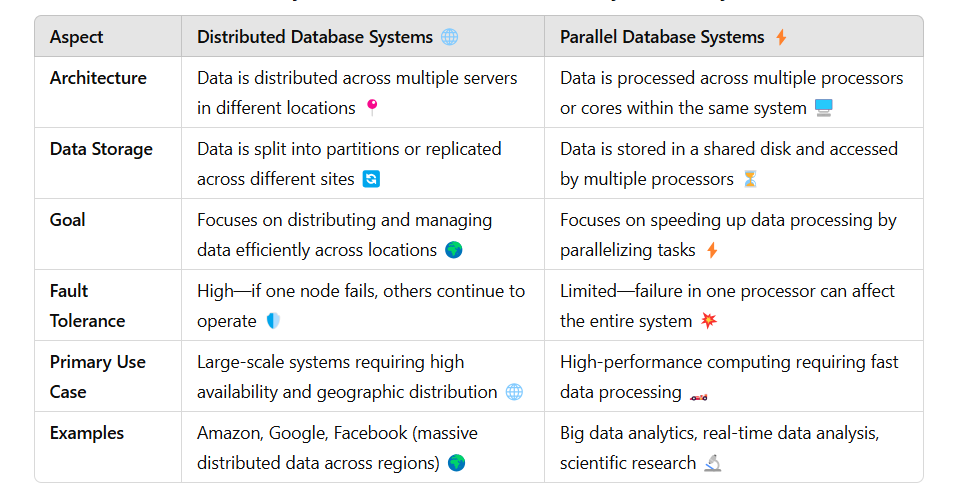Click the globe icon beside Distributed Database Systems
Screen dimensions: 958x502
tap(450, 37)
